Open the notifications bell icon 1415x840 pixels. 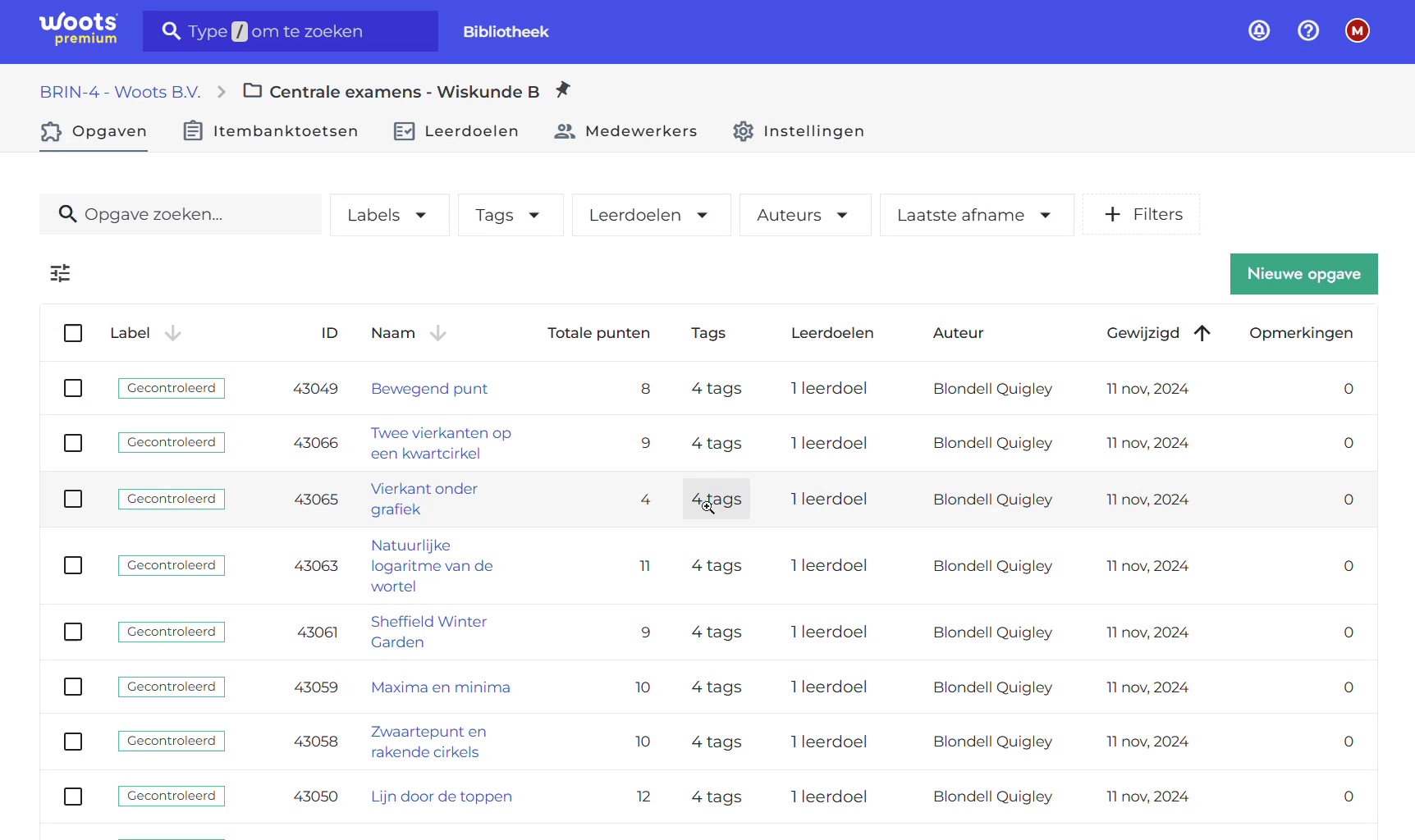tap(1259, 31)
